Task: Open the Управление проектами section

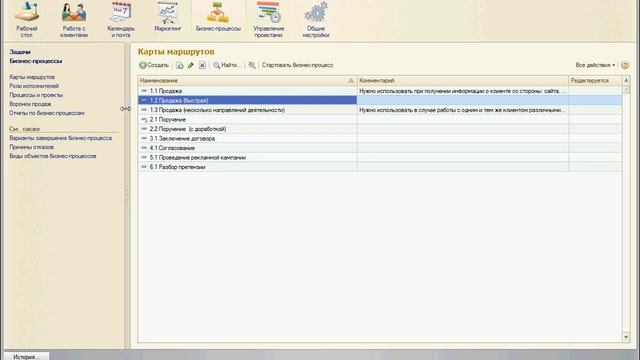Action: [x=268, y=20]
